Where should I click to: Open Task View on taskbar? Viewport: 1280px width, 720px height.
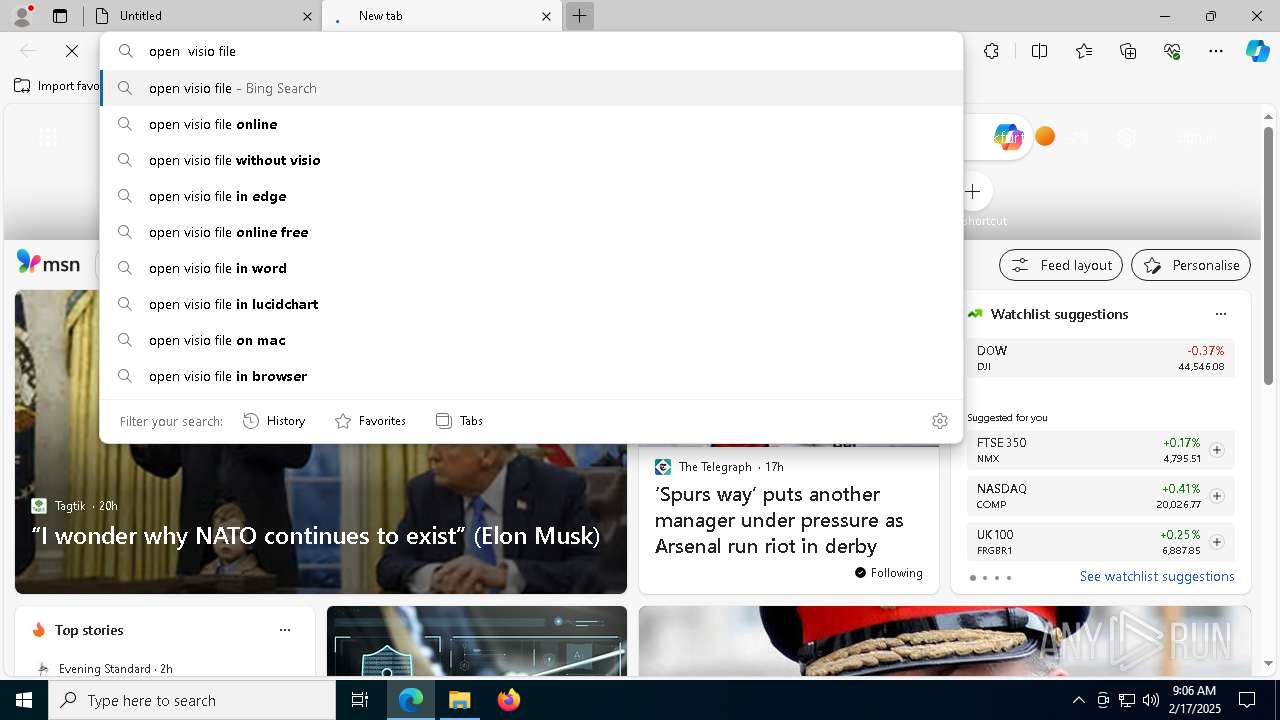[x=360, y=700]
